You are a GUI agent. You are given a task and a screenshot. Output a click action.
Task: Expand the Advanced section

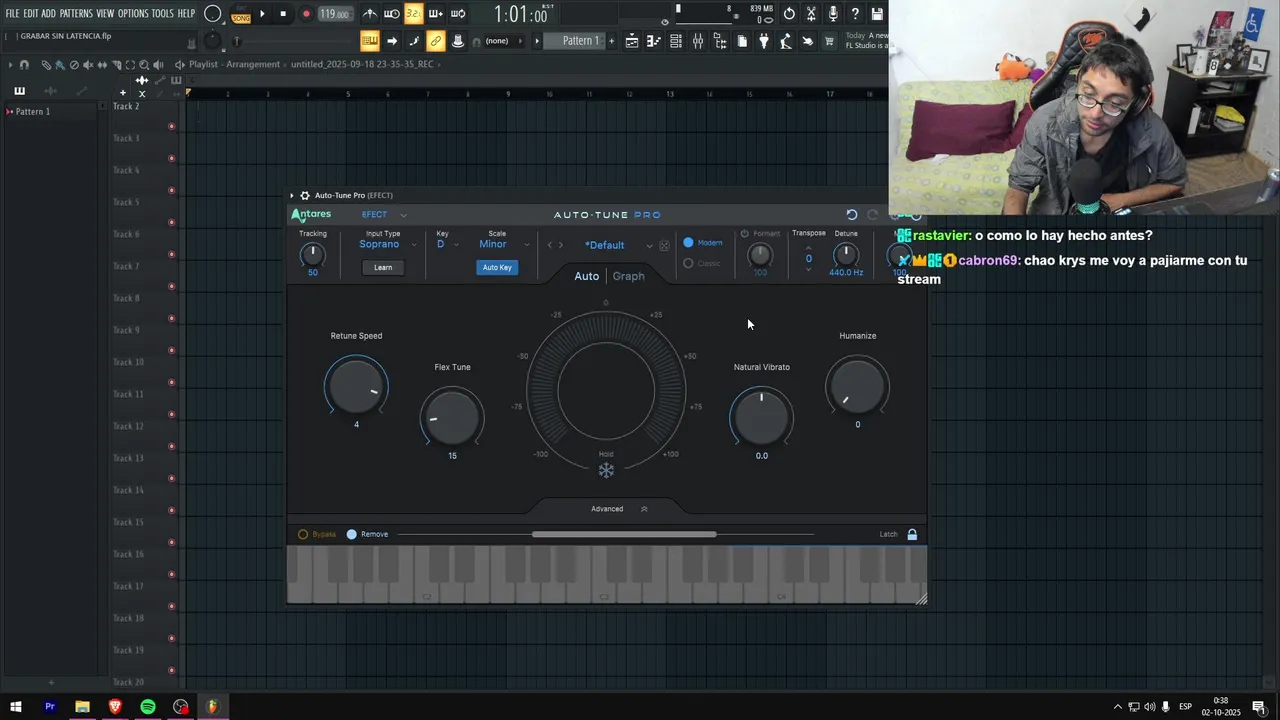coord(619,509)
